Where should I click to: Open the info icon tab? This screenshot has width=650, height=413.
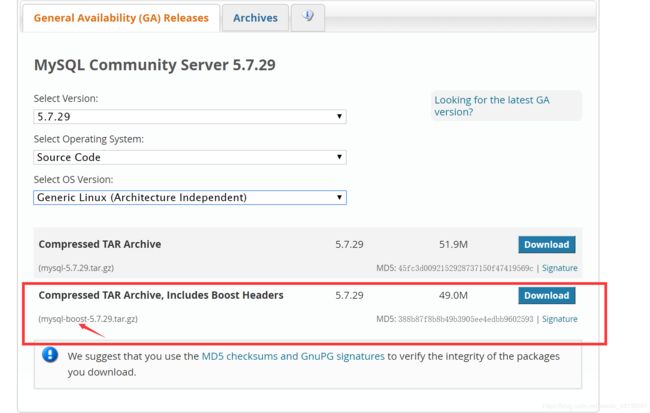click(x=308, y=17)
